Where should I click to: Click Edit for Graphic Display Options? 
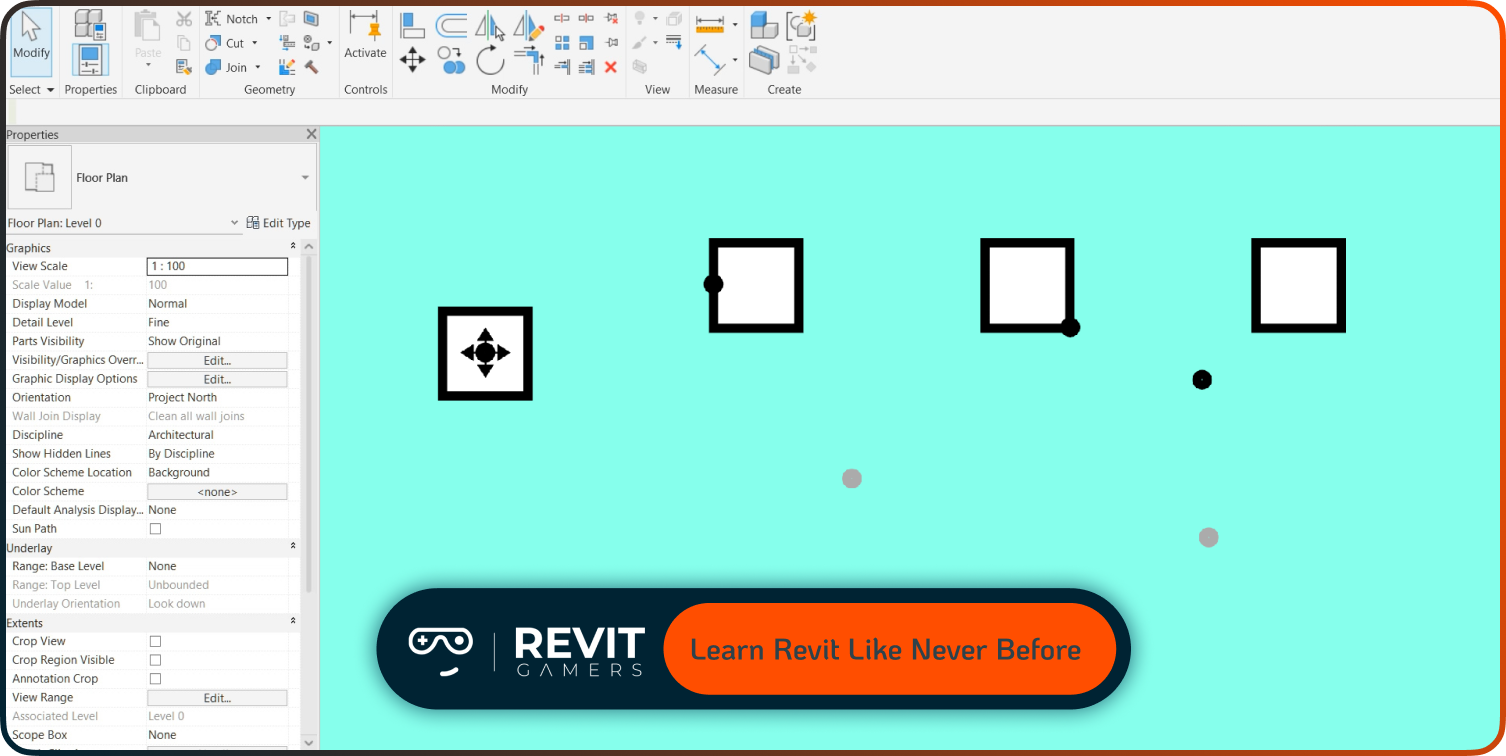pos(217,379)
